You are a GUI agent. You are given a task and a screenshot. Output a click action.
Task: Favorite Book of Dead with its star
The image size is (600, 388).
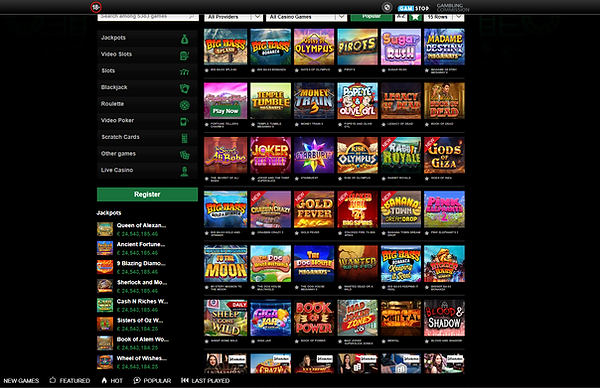427,124
